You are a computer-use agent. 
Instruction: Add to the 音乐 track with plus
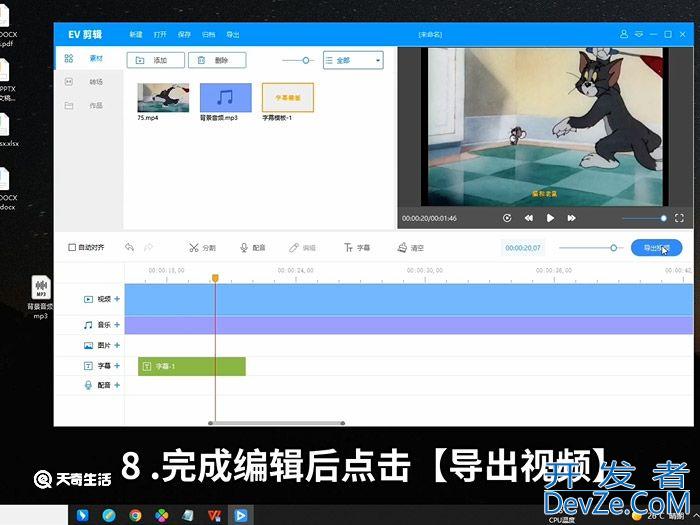click(x=117, y=325)
